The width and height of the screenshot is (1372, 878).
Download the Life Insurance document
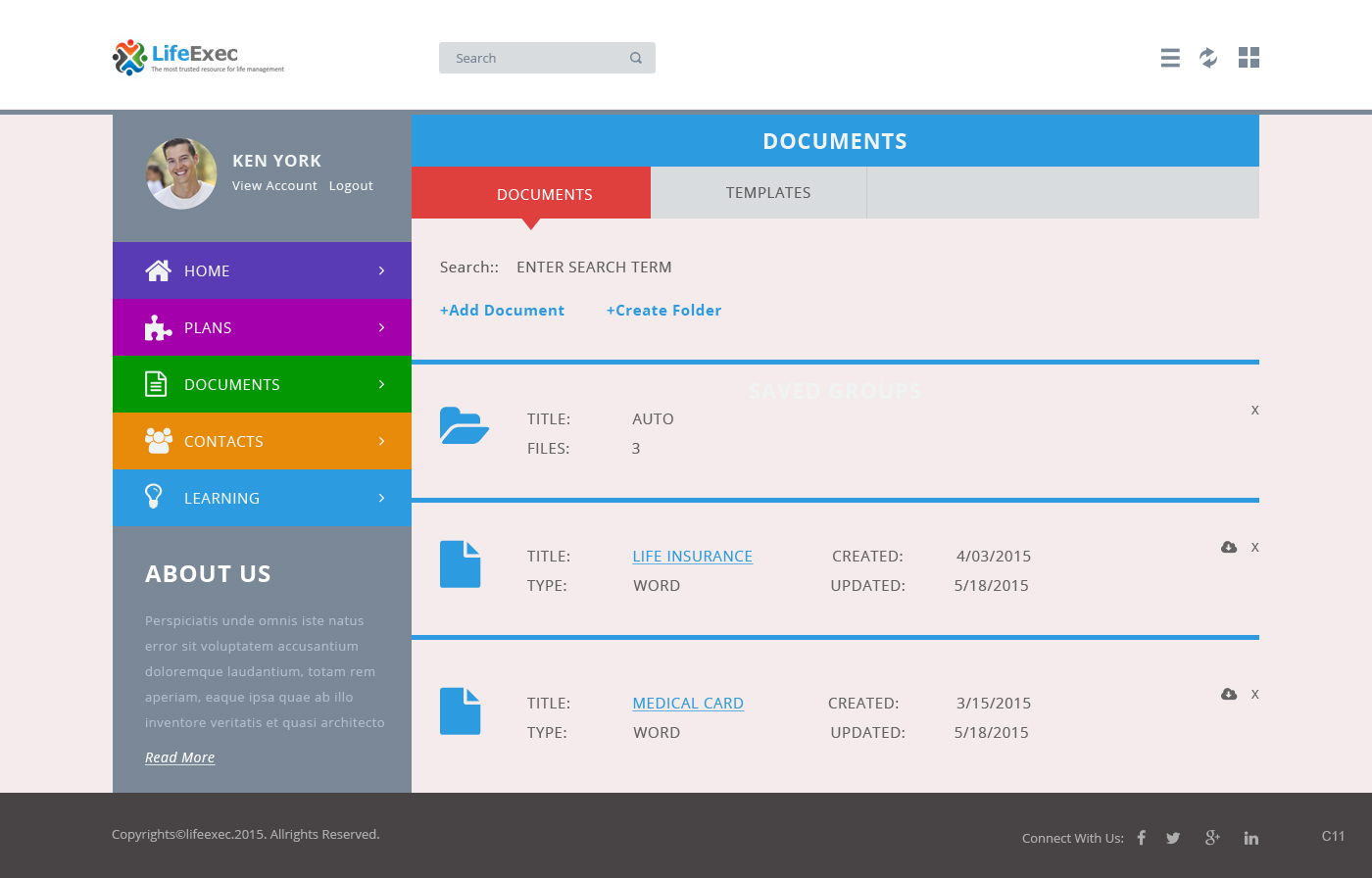[1229, 547]
